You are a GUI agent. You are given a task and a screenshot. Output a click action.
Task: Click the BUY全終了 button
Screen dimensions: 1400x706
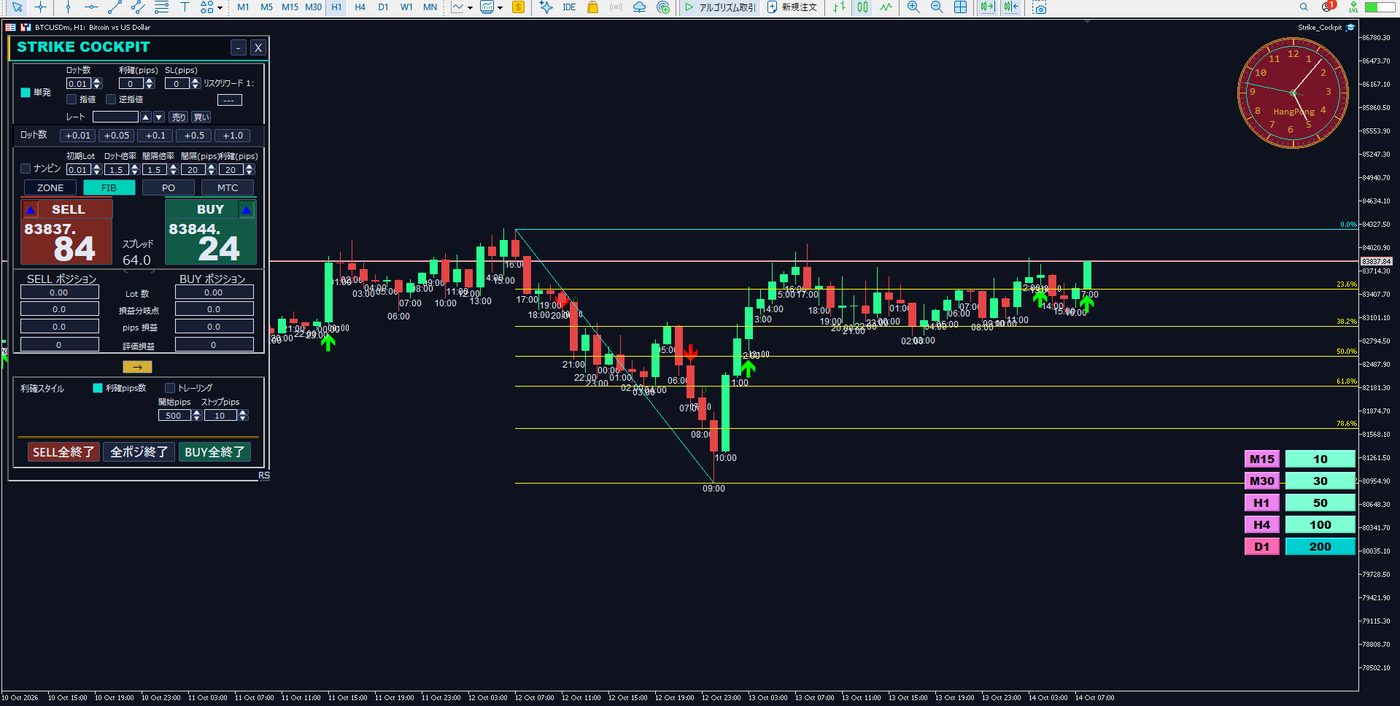tap(214, 452)
